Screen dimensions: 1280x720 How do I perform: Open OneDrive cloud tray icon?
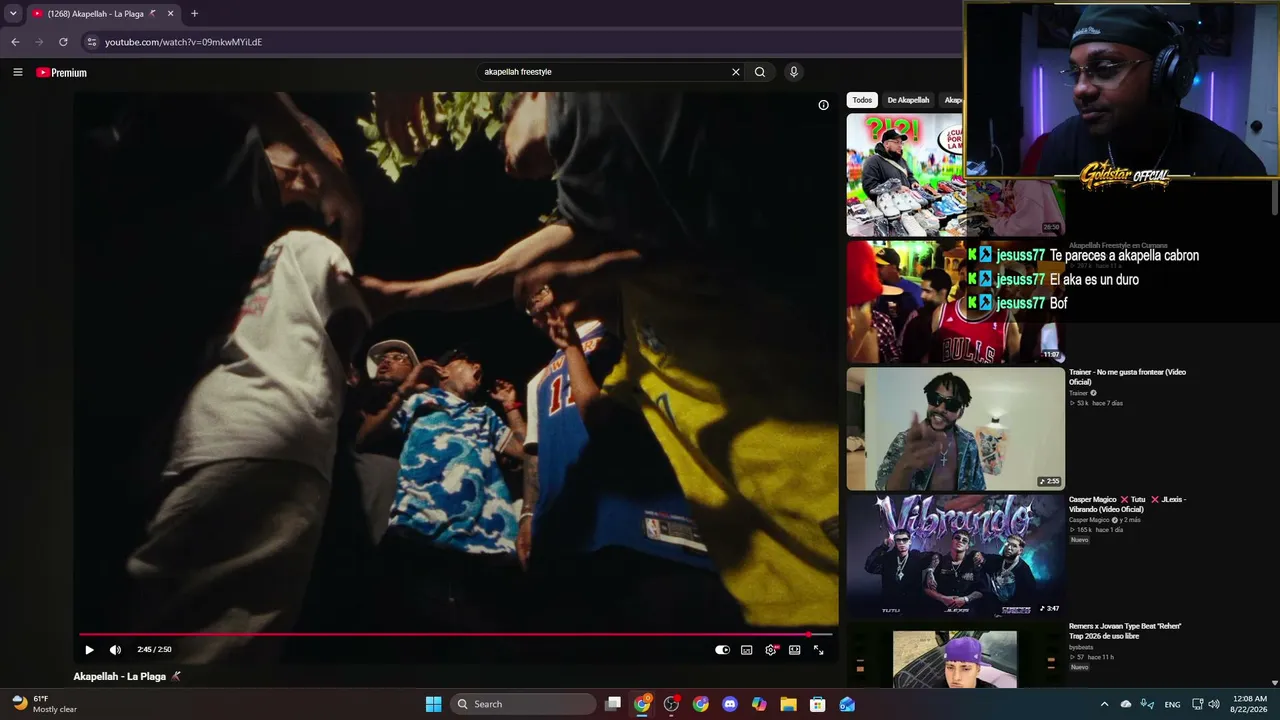point(1126,704)
